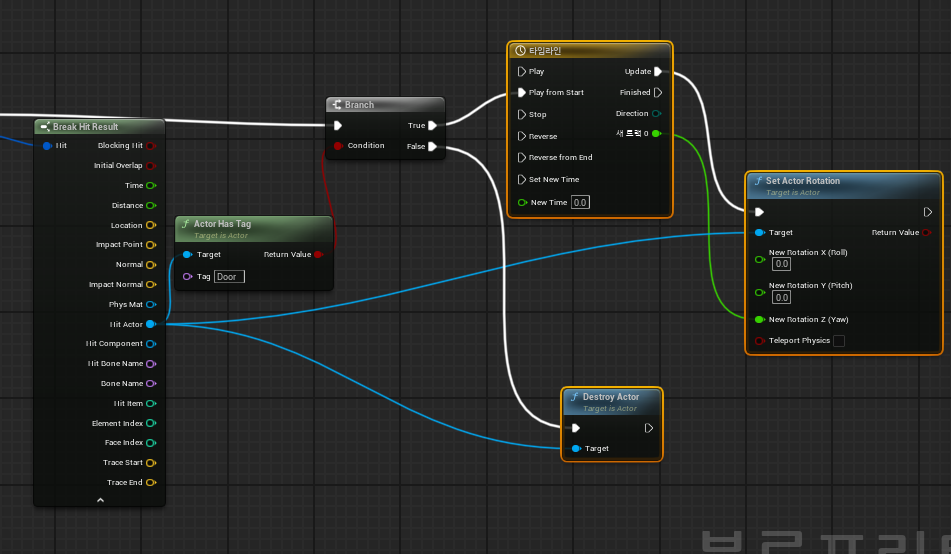Click the Destroy Actor Target pin
951x554 pixels.
pyautogui.click(x=576, y=448)
